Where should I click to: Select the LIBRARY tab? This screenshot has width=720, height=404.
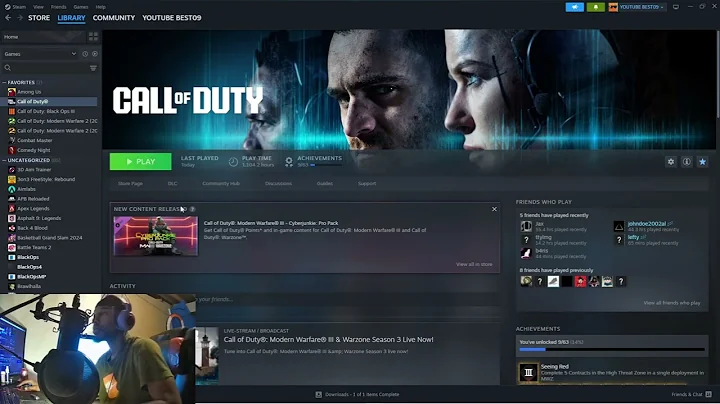(71, 18)
